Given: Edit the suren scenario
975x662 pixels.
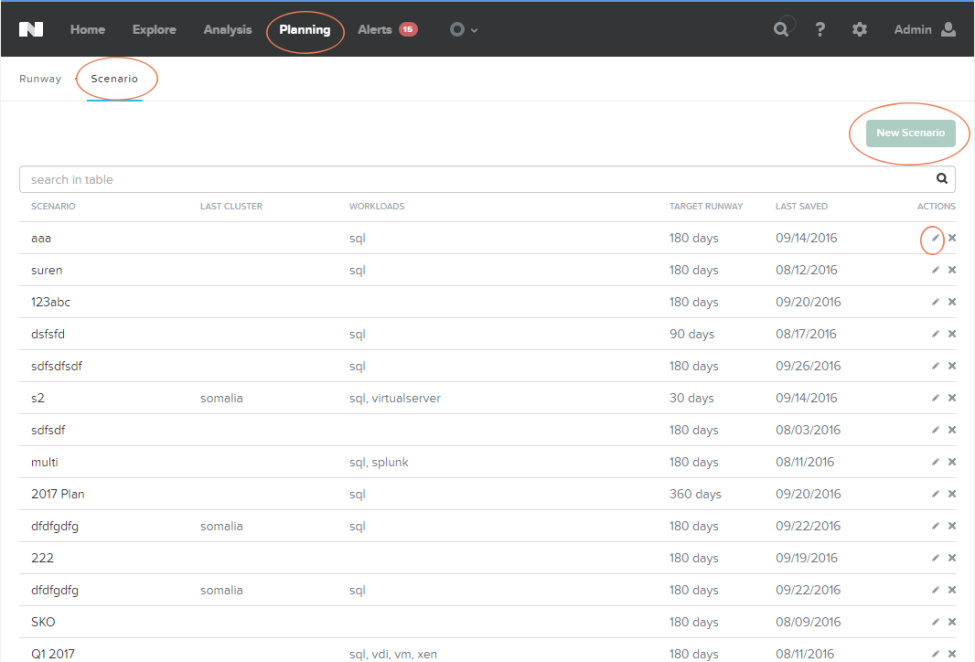Looking at the screenshot, I should pyautogui.click(x=935, y=270).
